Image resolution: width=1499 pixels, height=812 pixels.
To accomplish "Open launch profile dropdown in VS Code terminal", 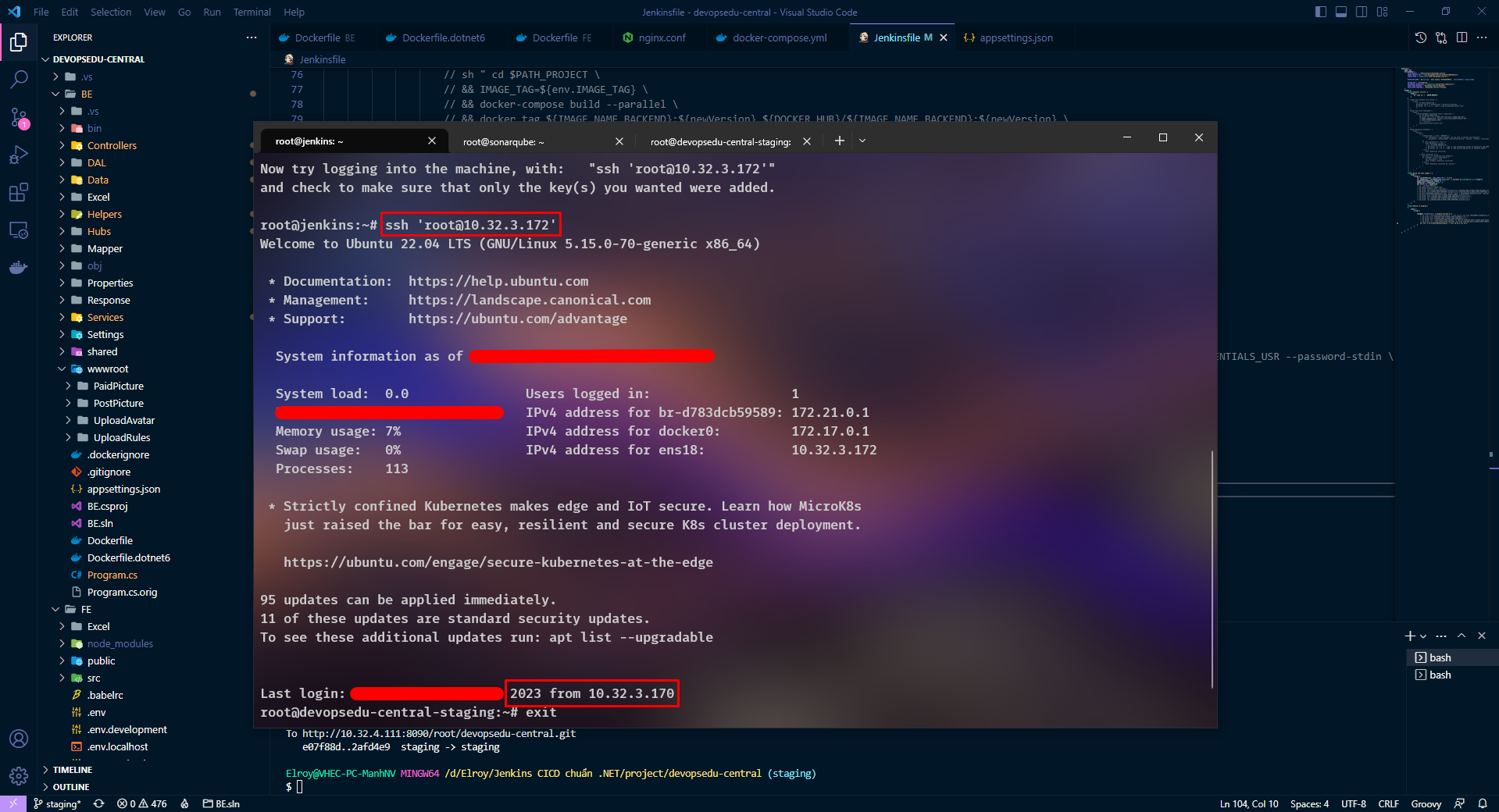I will [x=1423, y=636].
